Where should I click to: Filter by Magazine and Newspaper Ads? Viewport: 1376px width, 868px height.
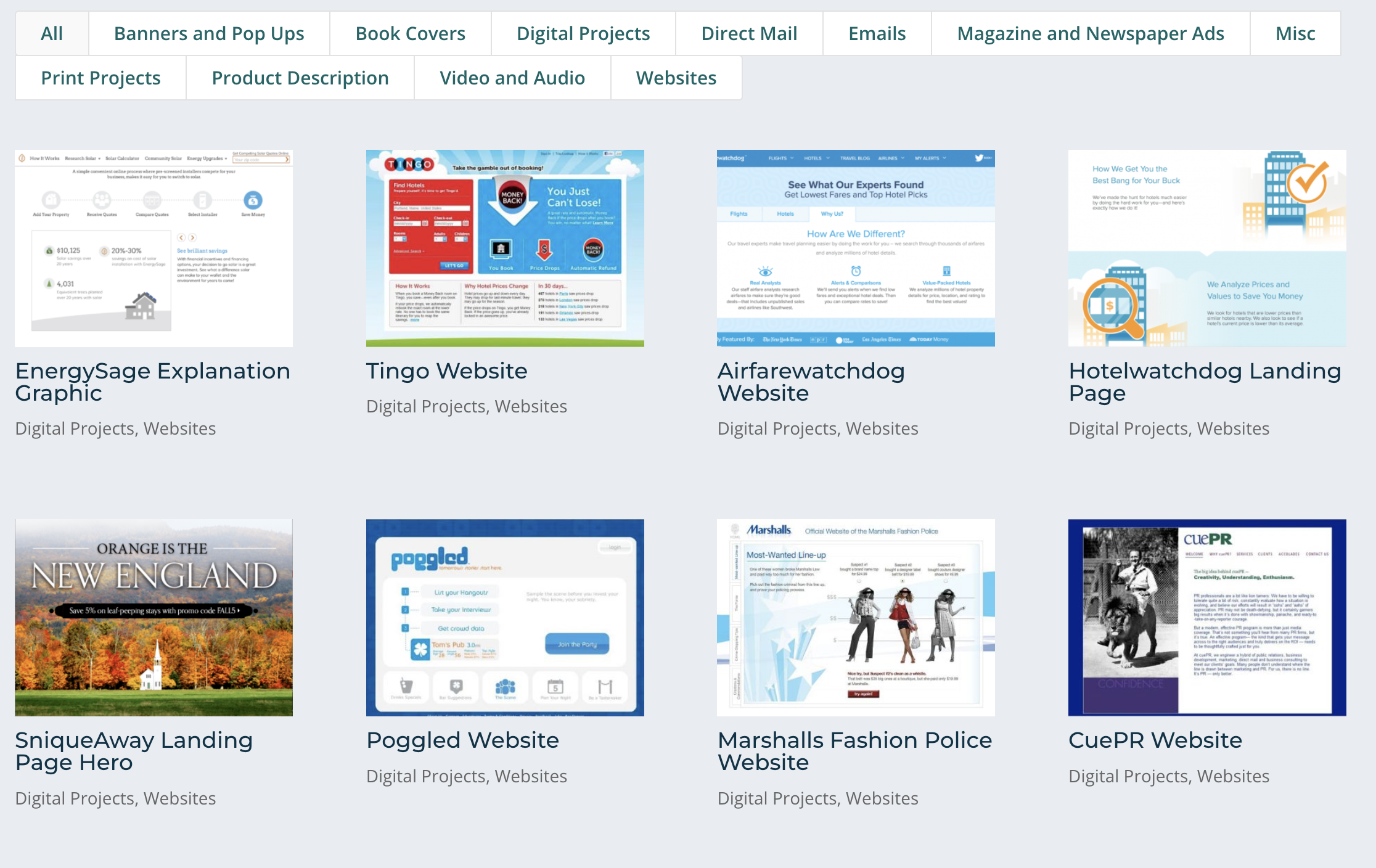[1091, 33]
